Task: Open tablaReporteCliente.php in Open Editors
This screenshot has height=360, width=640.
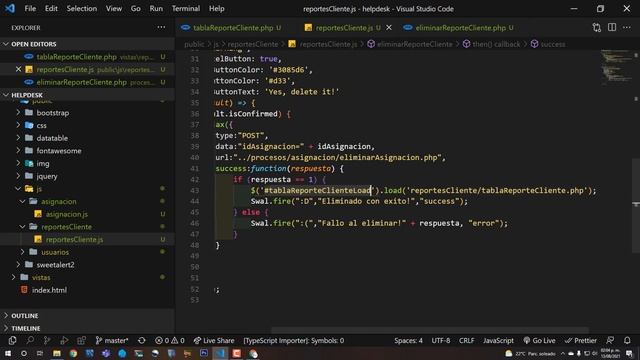Action: pyautogui.click(x=87, y=57)
